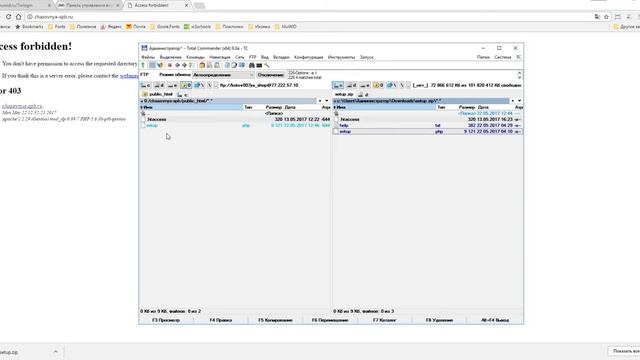Image resolution: width=640 pixels, height=360 pixels.
Task: Click F6 Перемещение button
Action: pyautogui.click(x=330, y=320)
